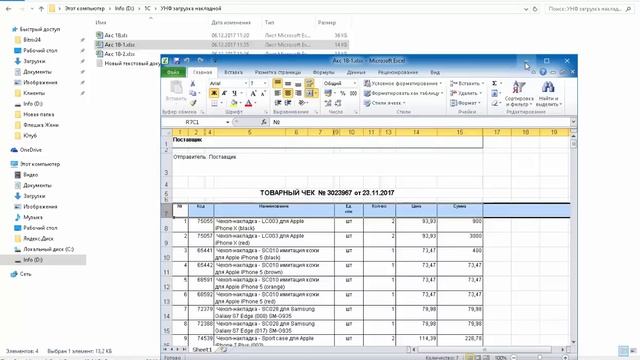The width and height of the screenshot is (640, 360).
Task: Click AutoSum sigma icon
Action: point(494,83)
